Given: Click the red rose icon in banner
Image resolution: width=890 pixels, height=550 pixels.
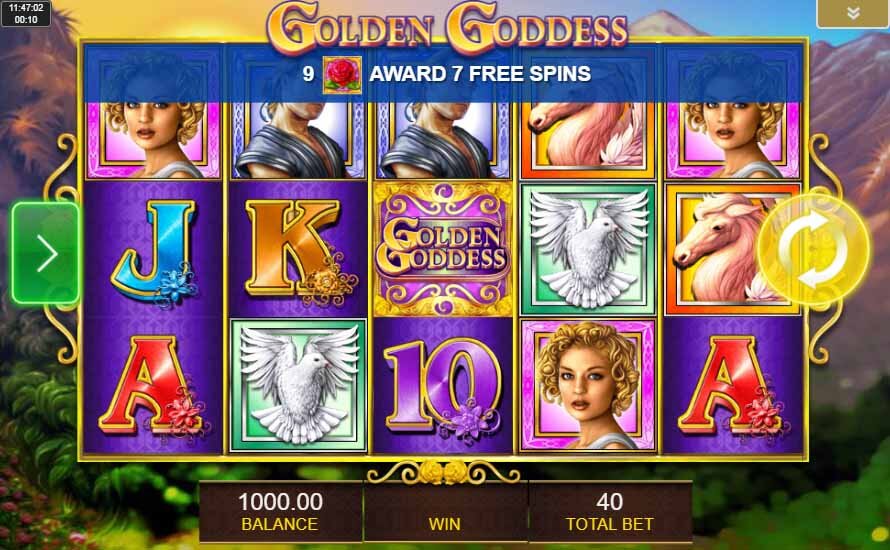Looking at the screenshot, I should click(x=342, y=74).
